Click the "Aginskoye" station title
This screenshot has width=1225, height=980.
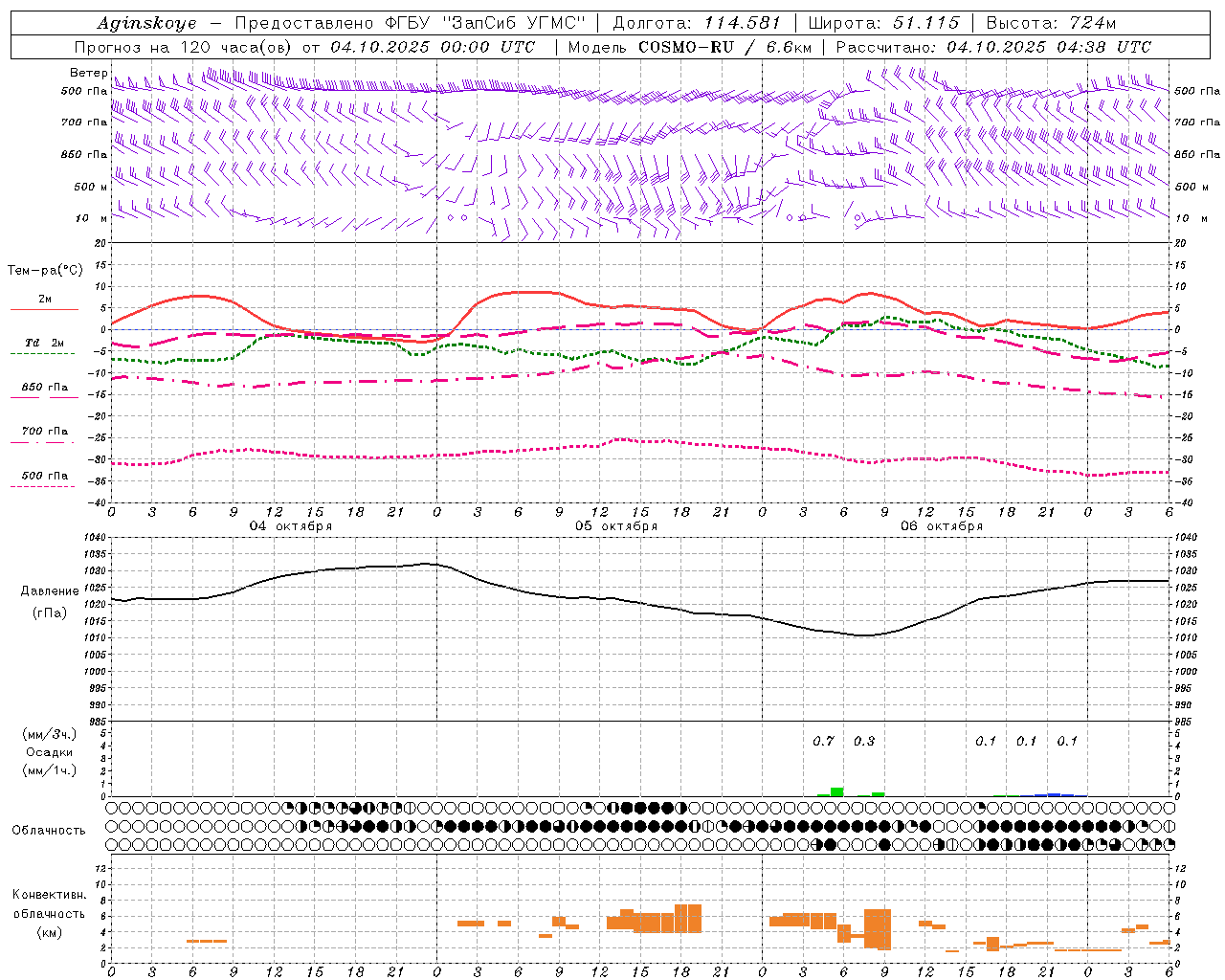click(x=146, y=23)
